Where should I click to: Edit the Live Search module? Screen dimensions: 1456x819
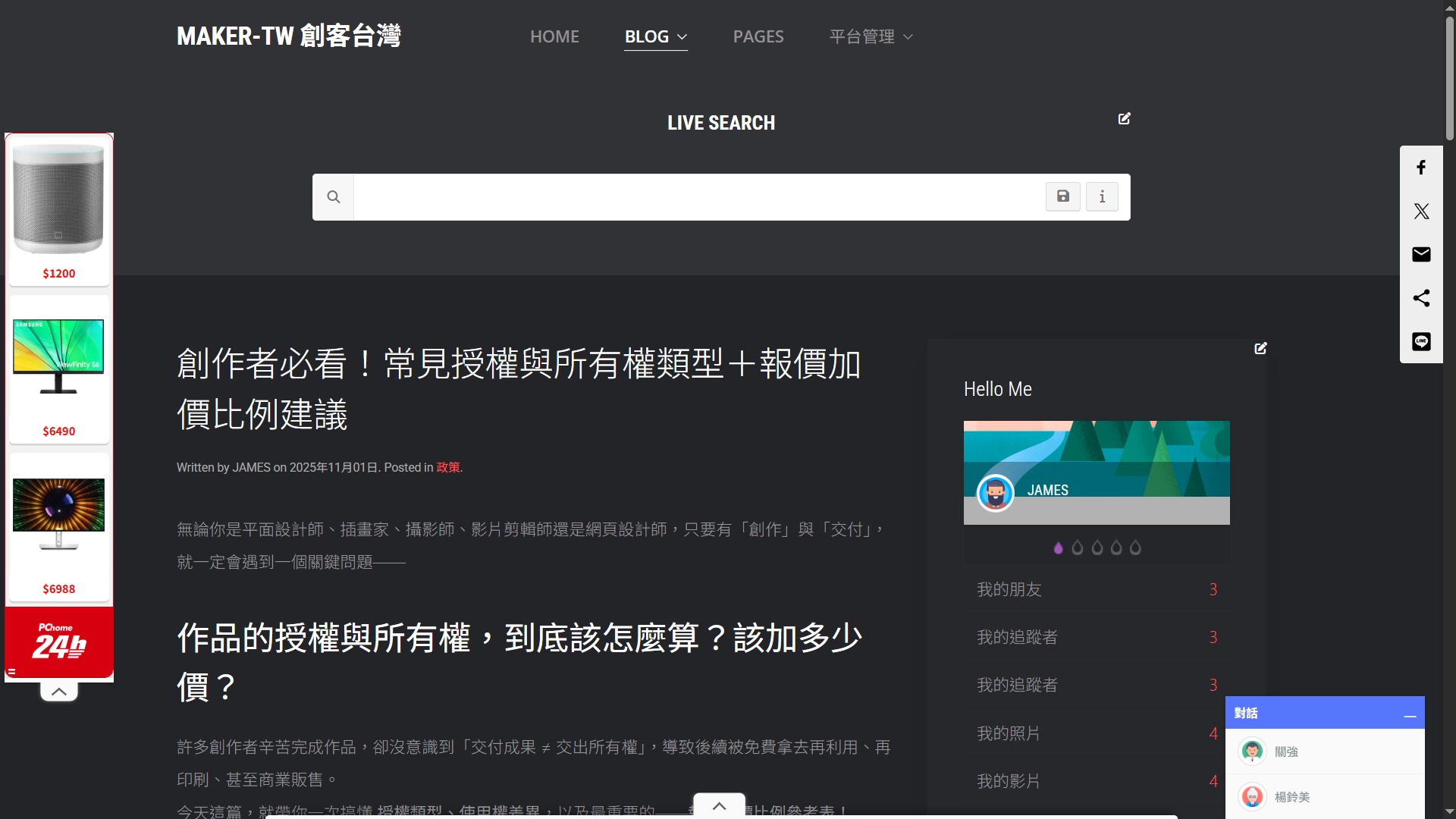coord(1125,118)
